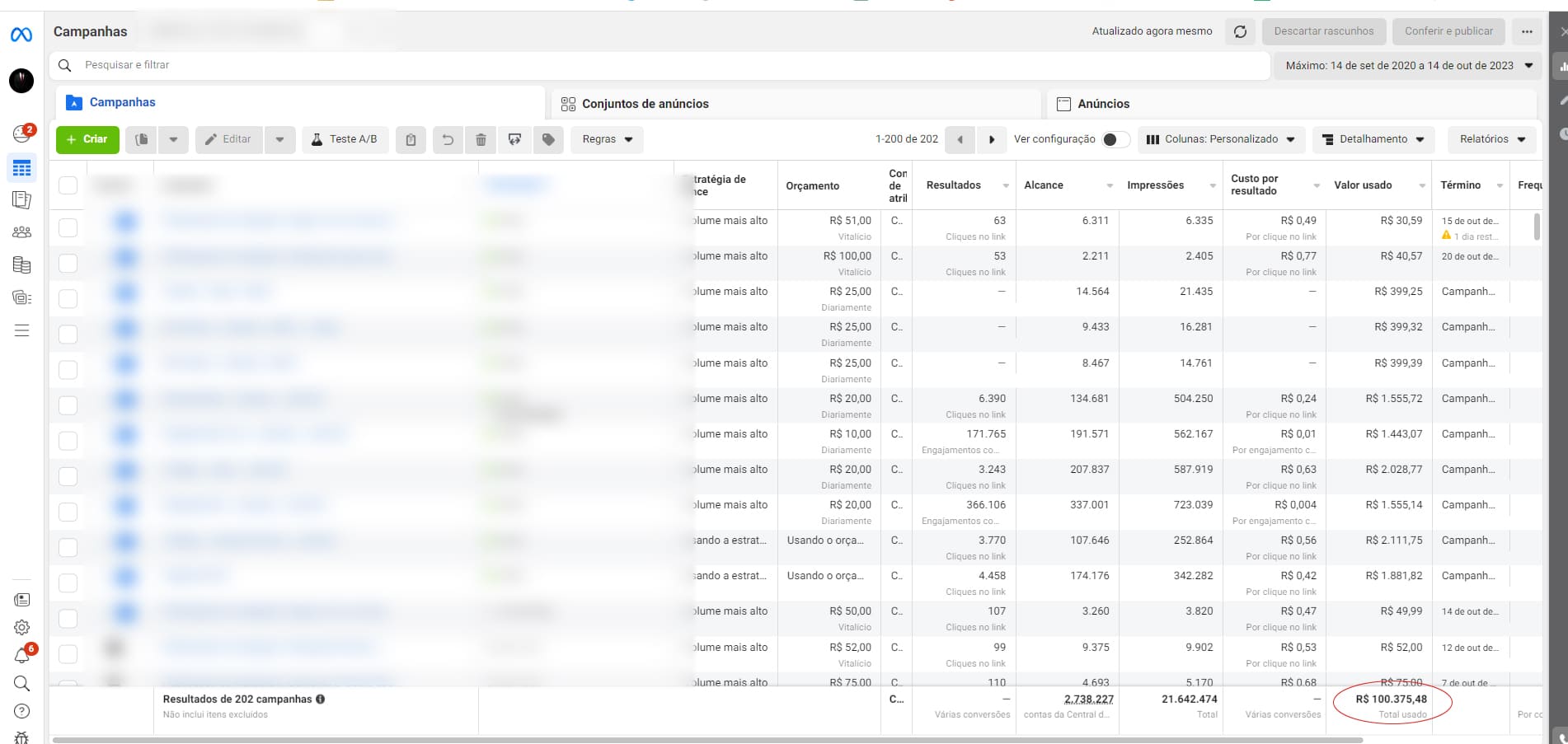The image size is (1568, 744).
Task: Check the select-all checkbox in table header
Action: 68,185
